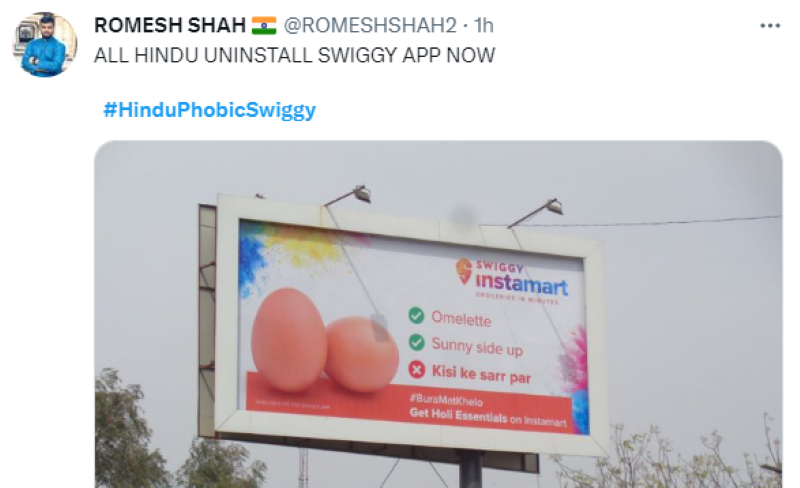Screen dimensions: 800x488
Task: Click the left floodlight above the billboard
Action: pyautogui.click(x=361, y=194)
